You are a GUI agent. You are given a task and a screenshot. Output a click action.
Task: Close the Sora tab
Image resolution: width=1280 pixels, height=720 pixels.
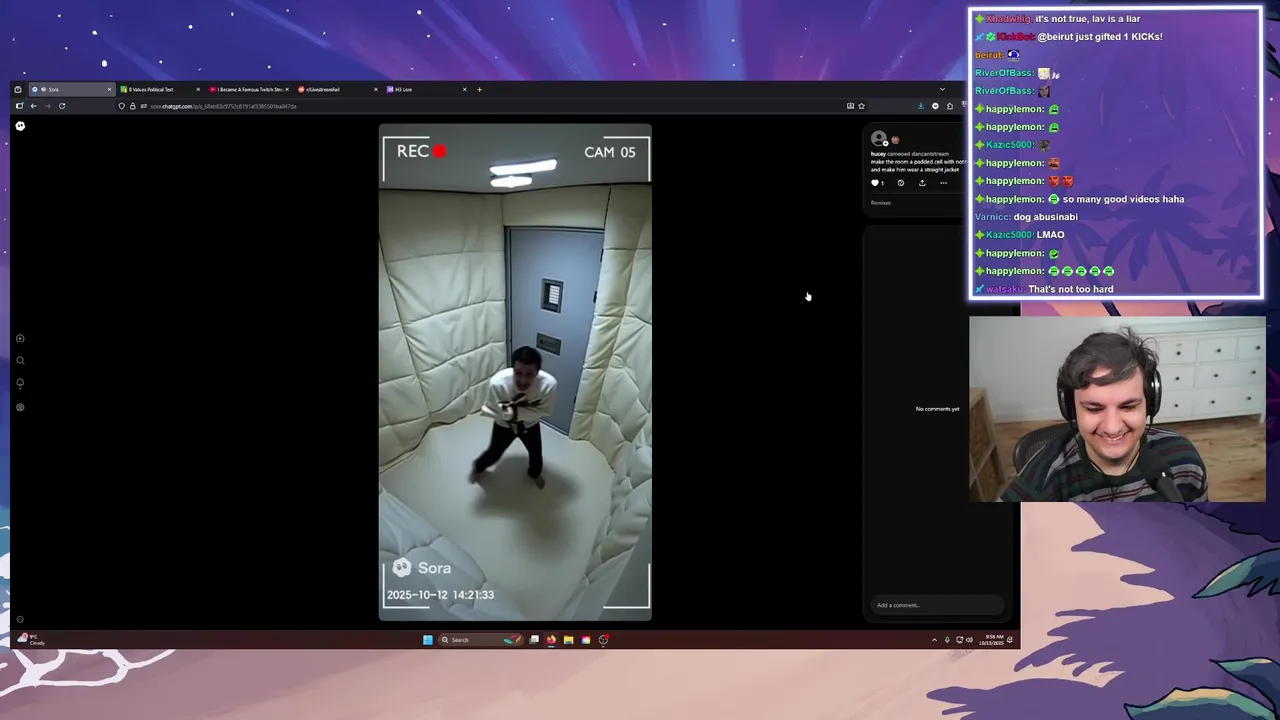pyautogui.click(x=109, y=89)
